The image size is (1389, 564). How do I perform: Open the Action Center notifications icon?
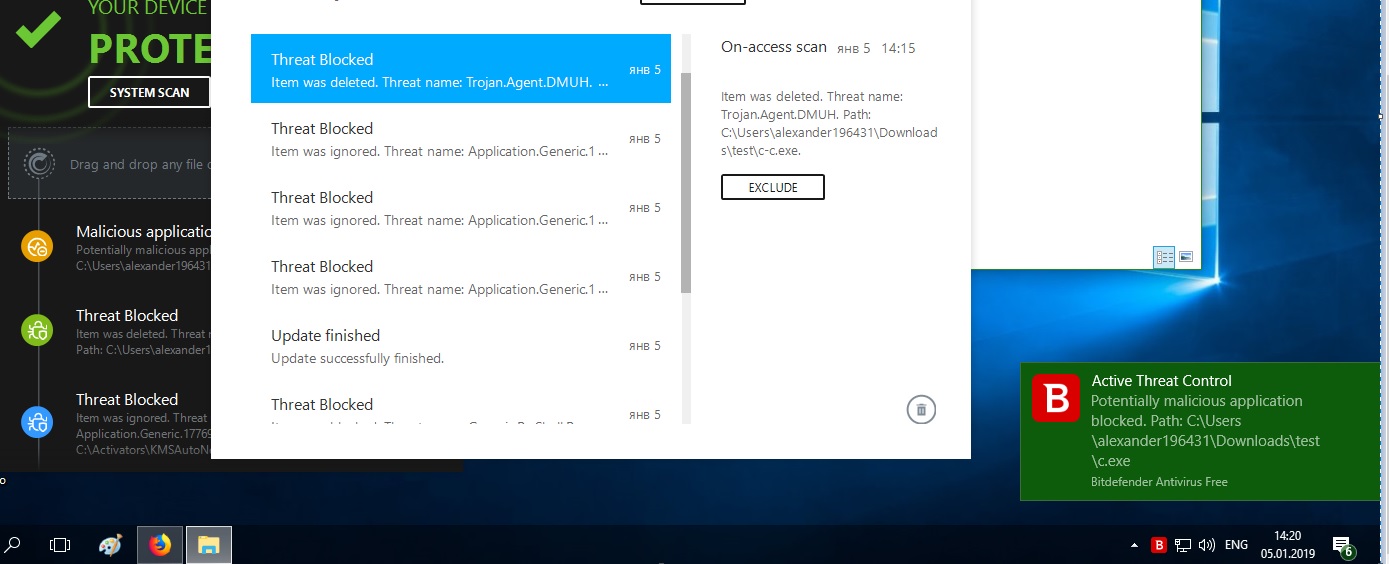pos(1342,545)
